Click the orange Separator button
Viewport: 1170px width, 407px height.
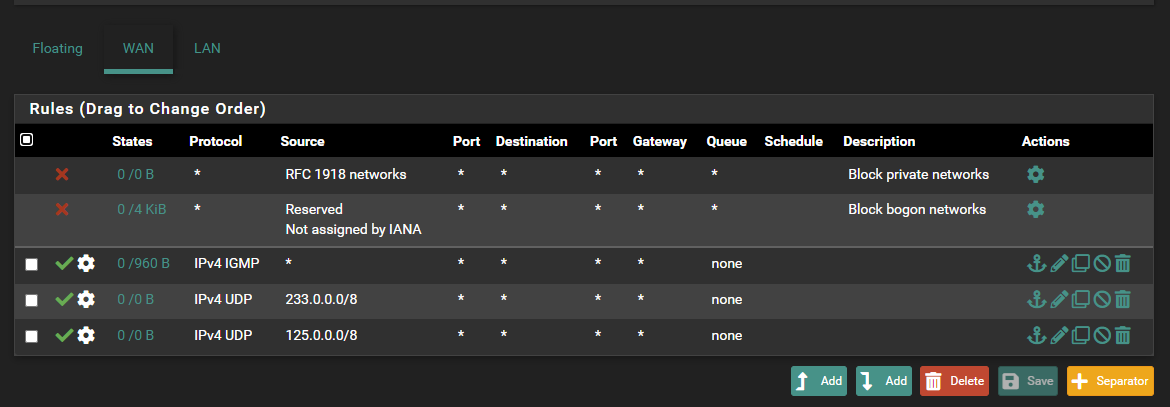[1110, 381]
